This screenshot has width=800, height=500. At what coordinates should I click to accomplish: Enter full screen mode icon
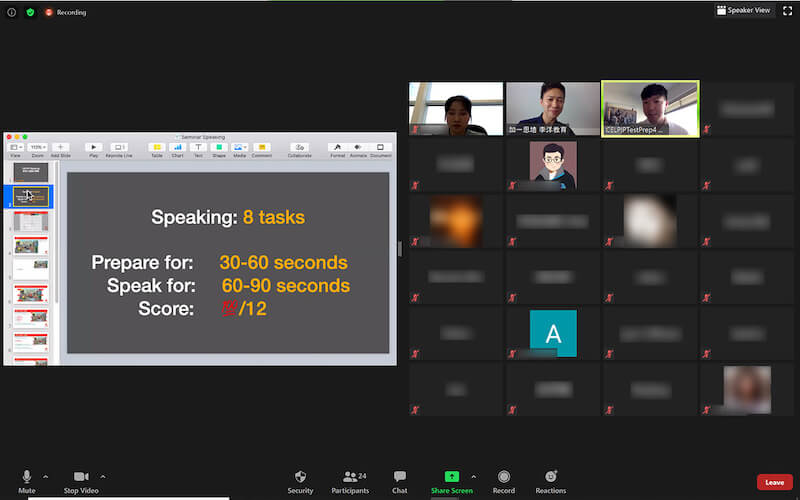point(787,10)
